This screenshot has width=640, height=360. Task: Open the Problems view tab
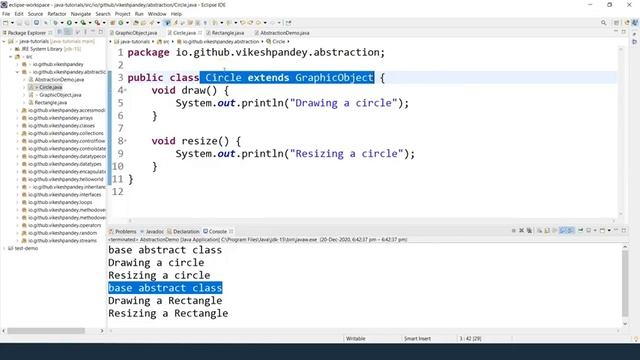[122, 231]
